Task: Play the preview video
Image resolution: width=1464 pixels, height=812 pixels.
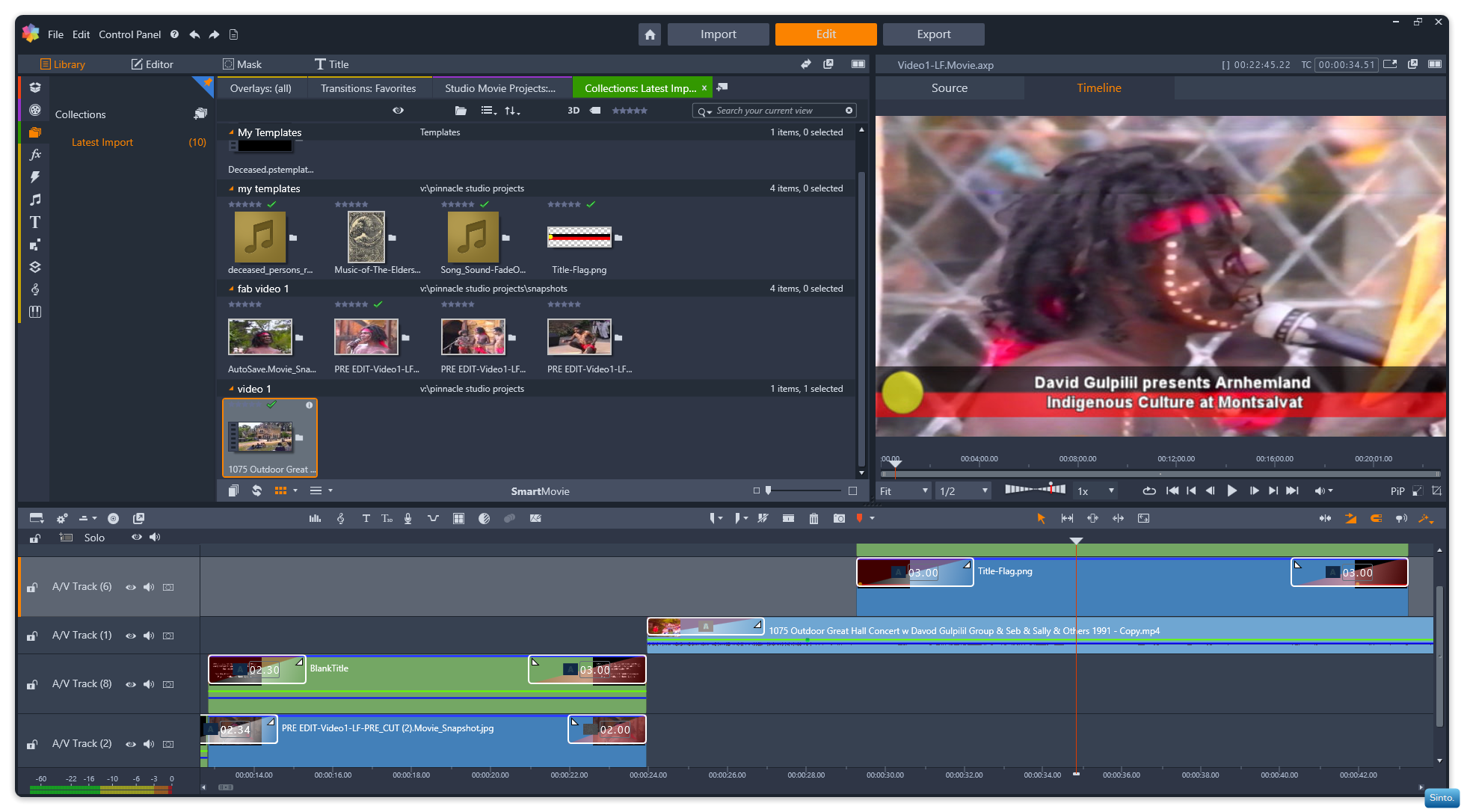Action: (x=1231, y=491)
